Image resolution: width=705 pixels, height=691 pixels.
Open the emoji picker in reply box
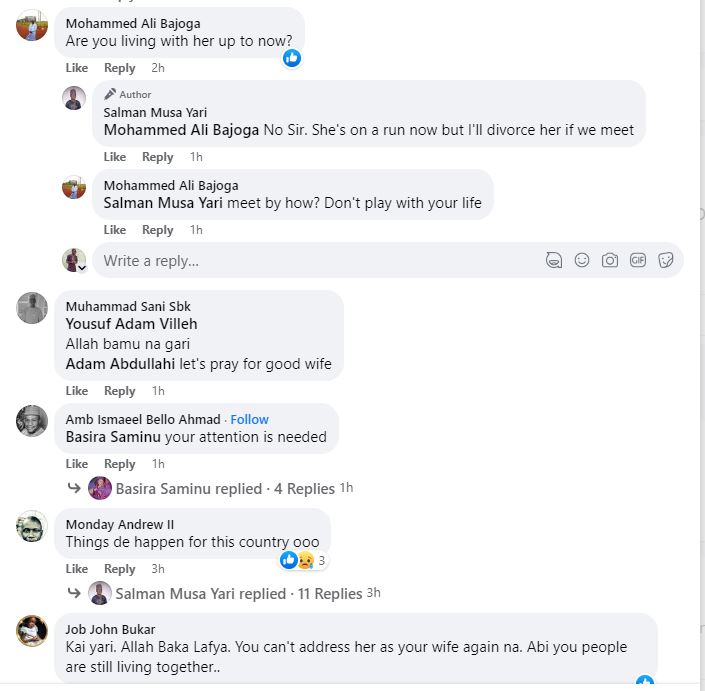click(582, 260)
